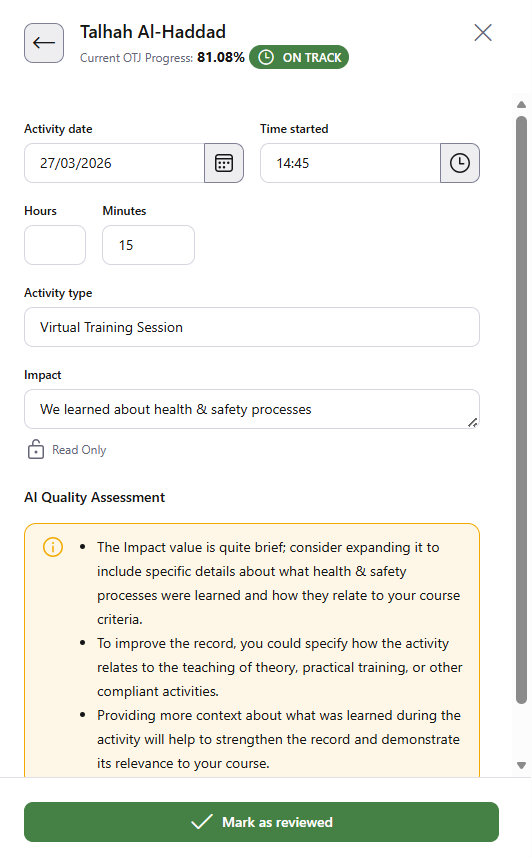Click the vertical scrollbar thumb
This screenshot has width=532, height=857.
(x=522, y=410)
